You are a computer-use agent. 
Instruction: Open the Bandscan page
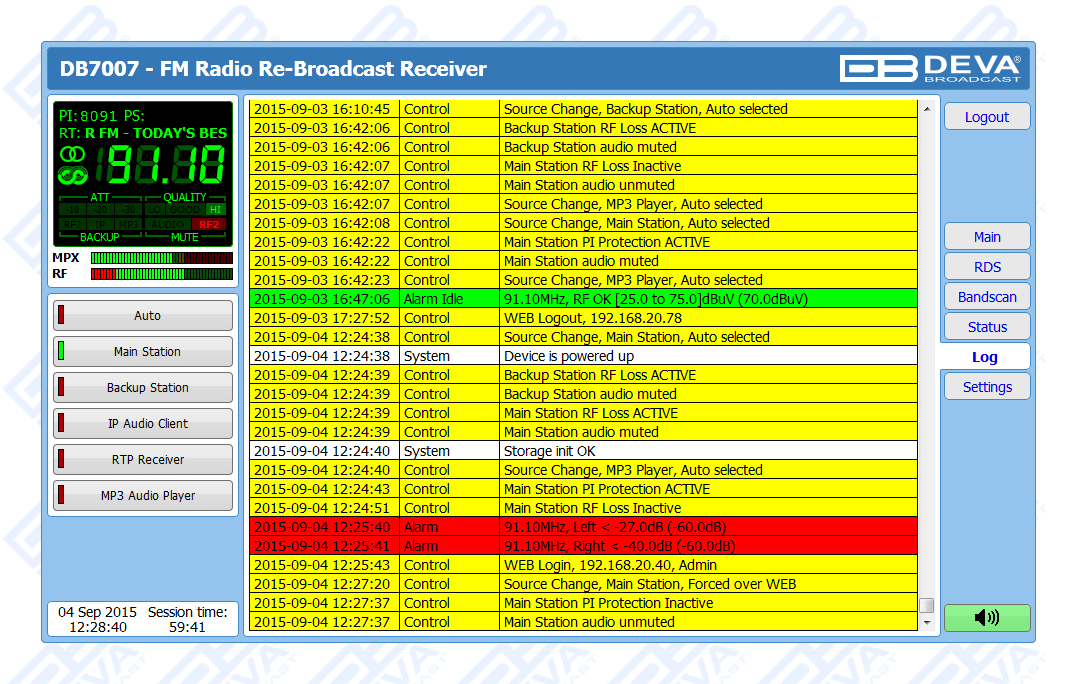coord(986,297)
